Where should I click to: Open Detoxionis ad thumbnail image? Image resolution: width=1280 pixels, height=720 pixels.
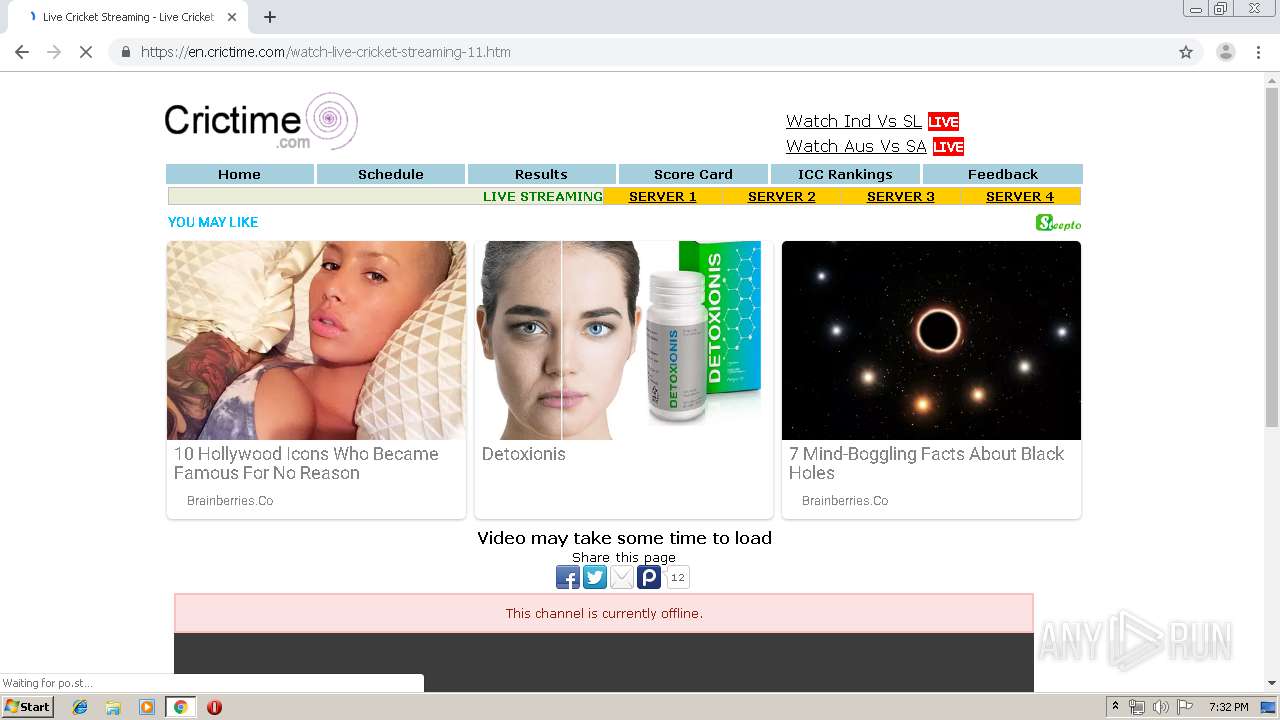click(x=624, y=340)
